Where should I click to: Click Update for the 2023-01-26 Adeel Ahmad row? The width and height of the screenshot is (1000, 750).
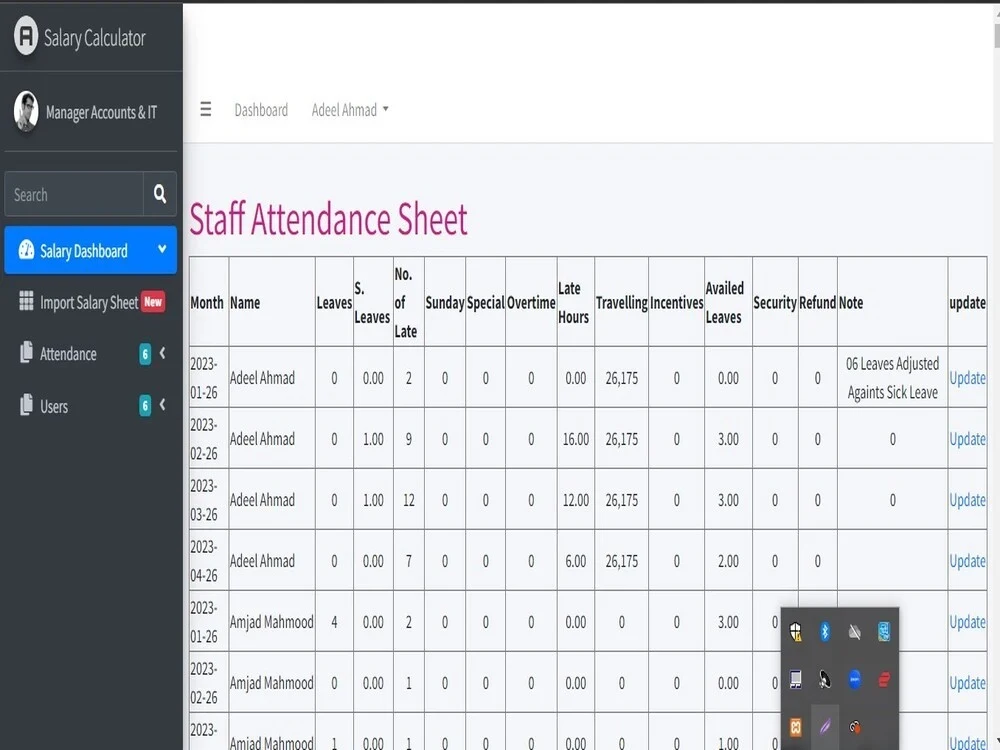coord(967,378)
